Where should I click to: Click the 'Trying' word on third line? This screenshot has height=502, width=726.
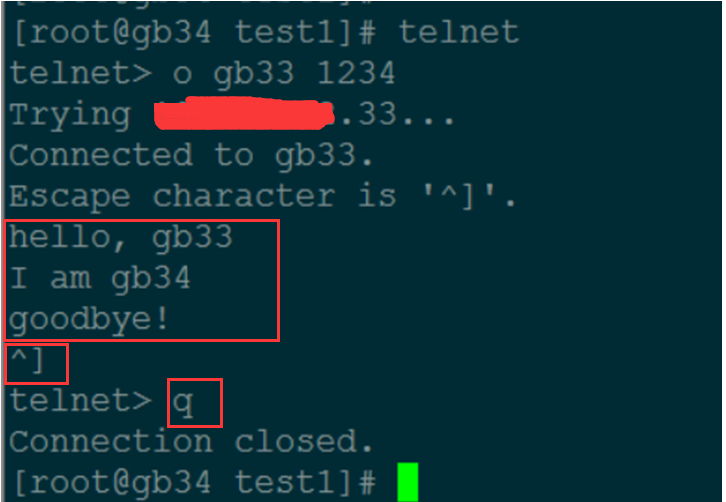pos(70,115)
